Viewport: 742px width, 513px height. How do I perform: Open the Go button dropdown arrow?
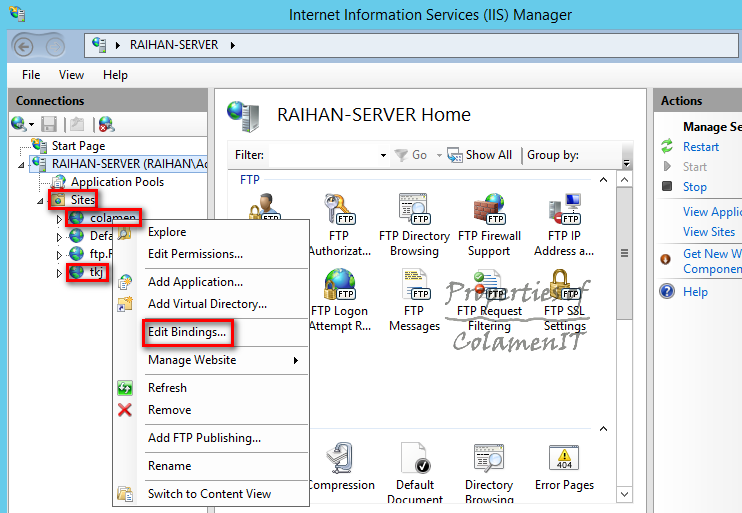point(439,155)
